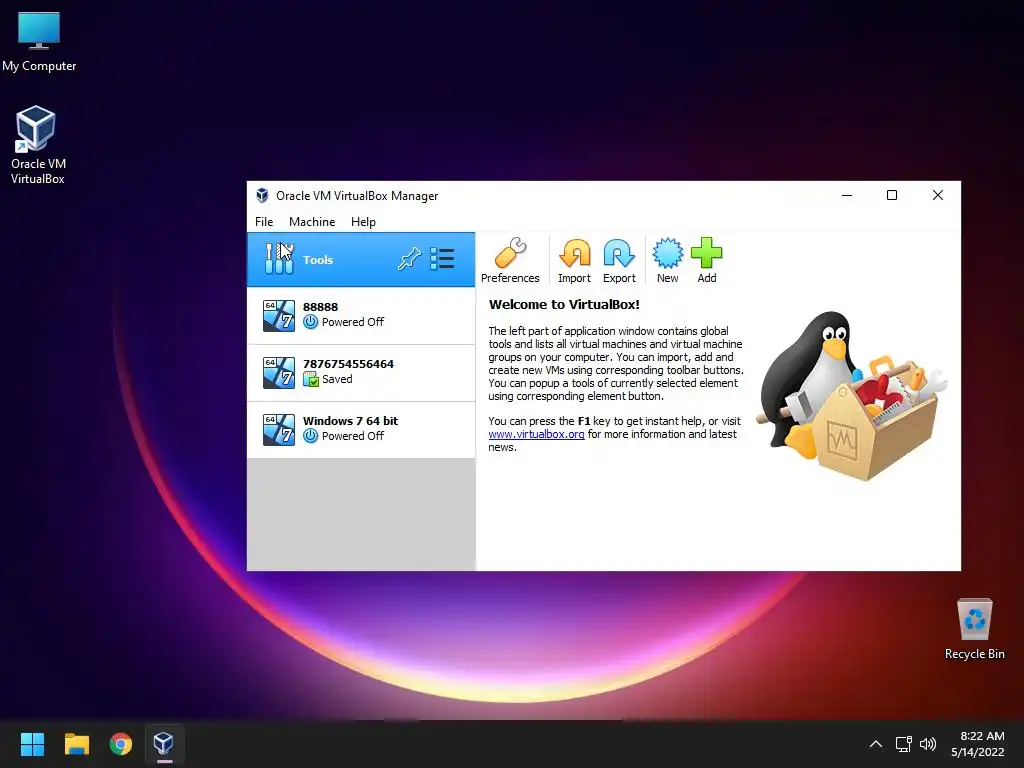
Task: Click VirtualBox taskbar button
Action: pyautogui.click(x=164, y=744)
